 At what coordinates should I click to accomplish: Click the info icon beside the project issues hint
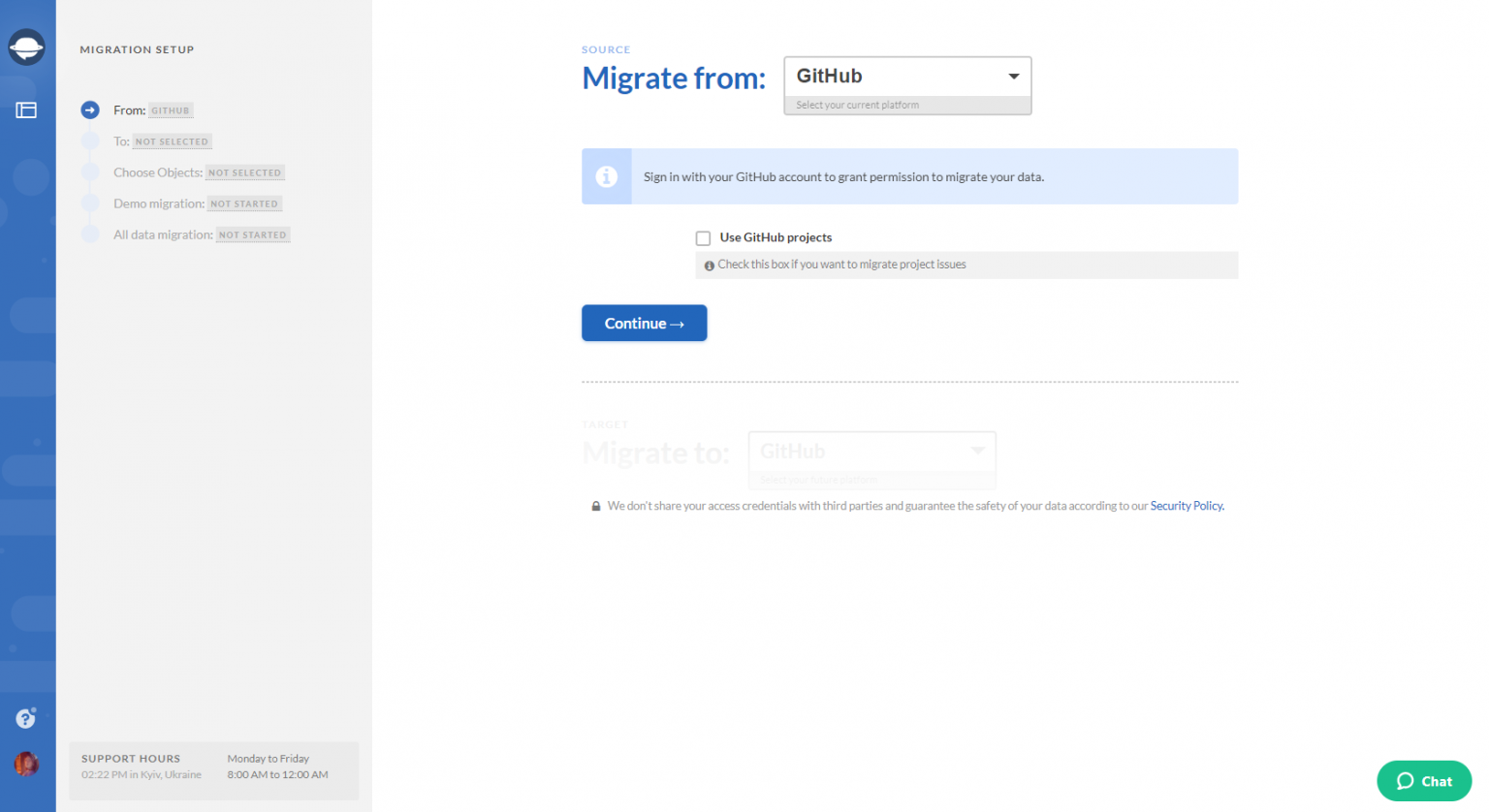(709, 264)
